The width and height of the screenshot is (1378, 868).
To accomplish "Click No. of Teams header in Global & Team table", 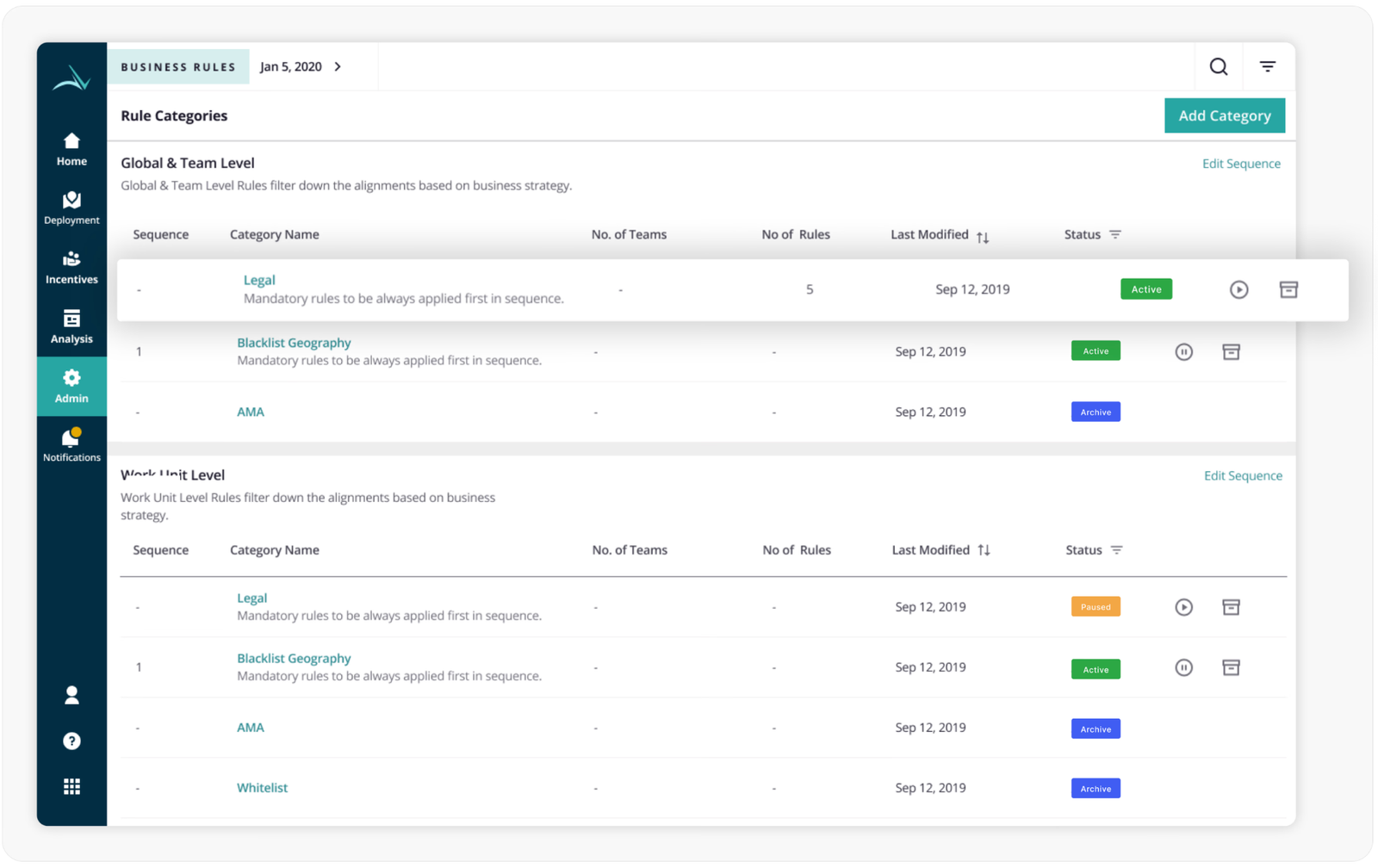I will [629, 234].
